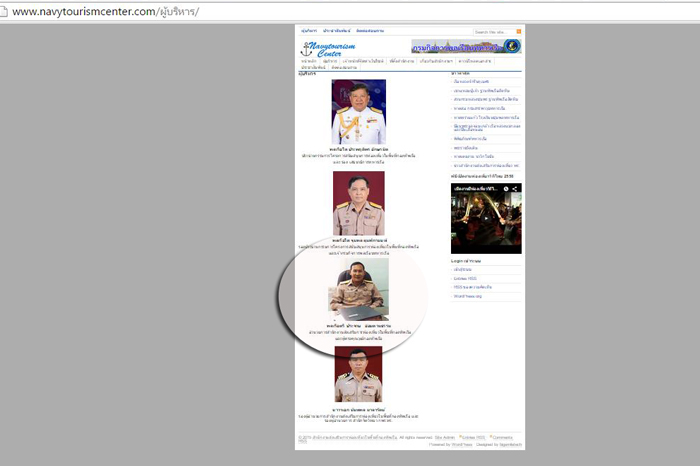700x466 pixels.
Task: Open the first navigation menu tab
Action: point(309,61)
